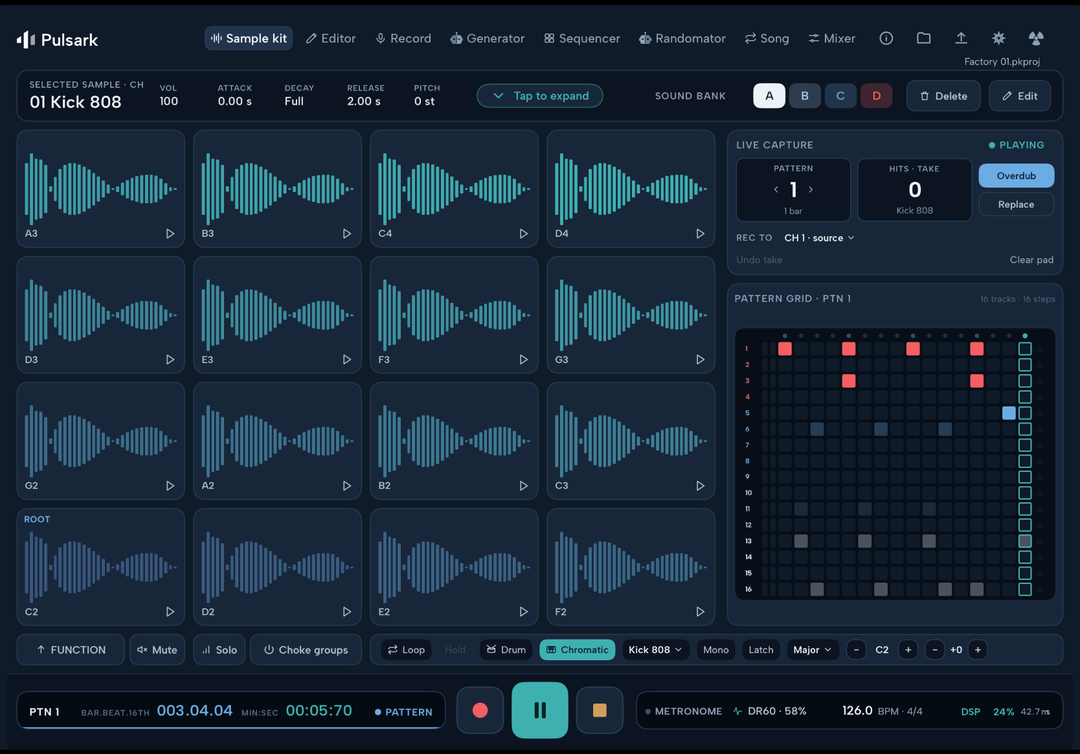Select sound bank C
The image size is (1080, 754).
(x=840, y=96)
